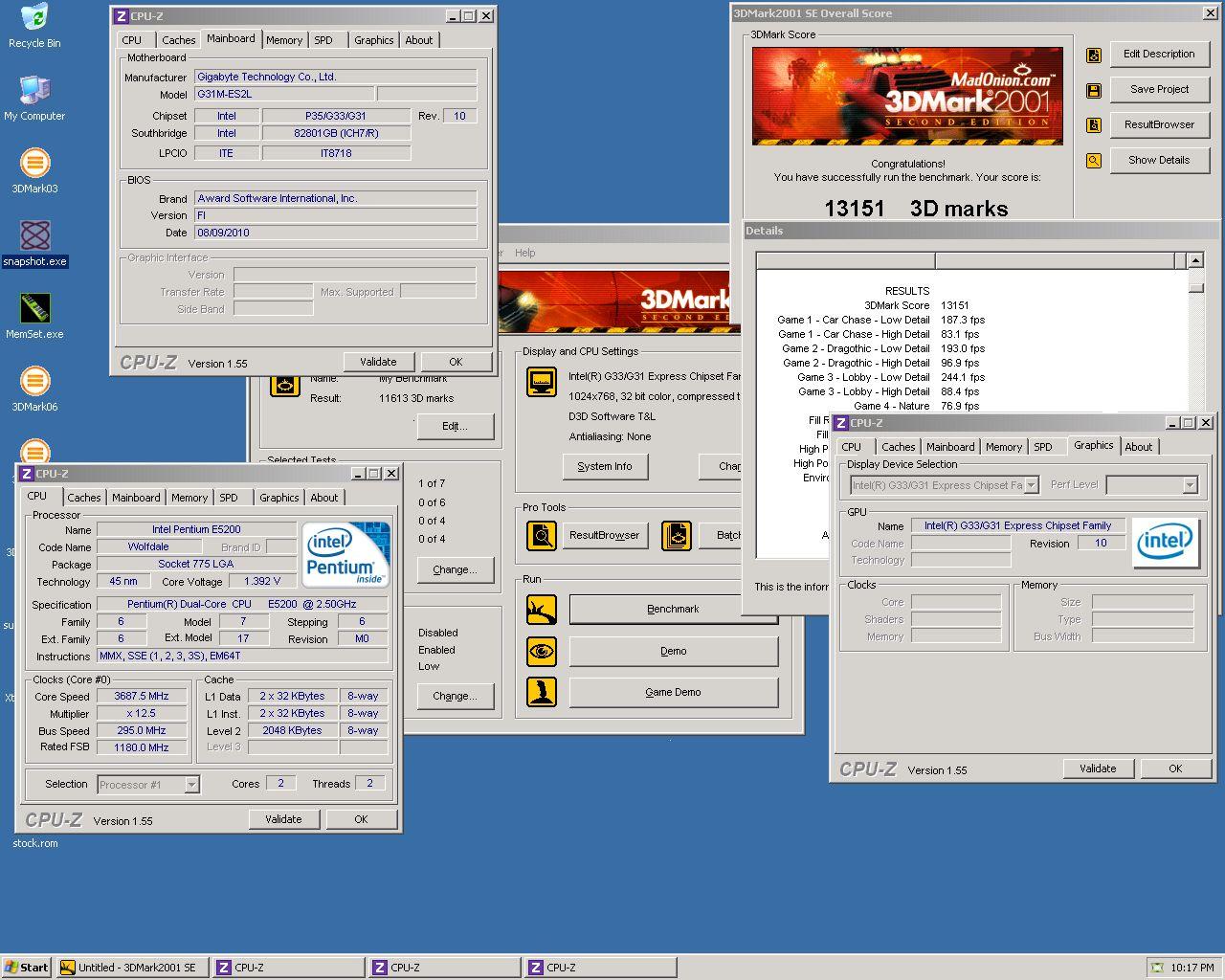1225x980 pixels.
Task: Click the Game Demo joystick icon
Action: click(542, 692)
